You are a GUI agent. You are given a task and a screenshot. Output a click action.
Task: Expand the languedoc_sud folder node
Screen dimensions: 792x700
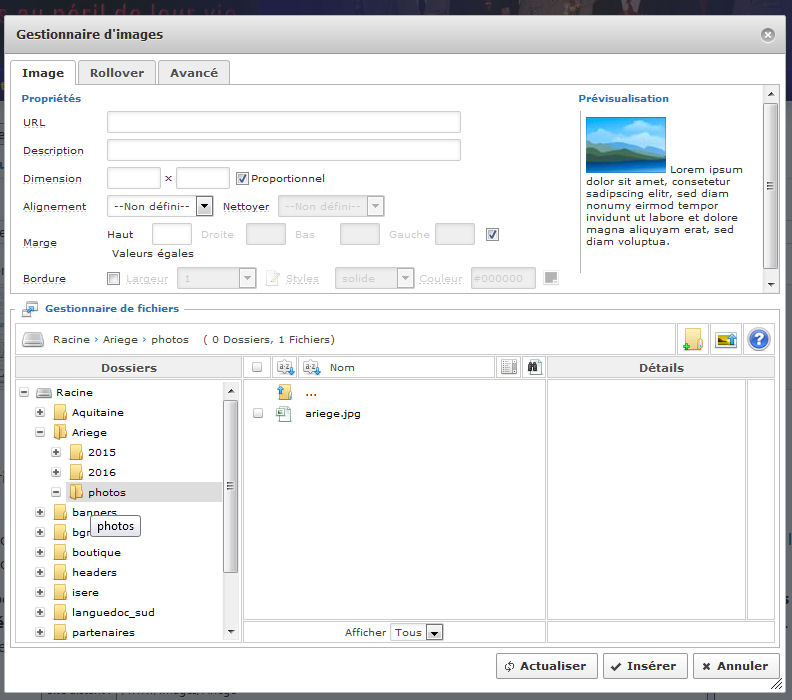[40, 612]
